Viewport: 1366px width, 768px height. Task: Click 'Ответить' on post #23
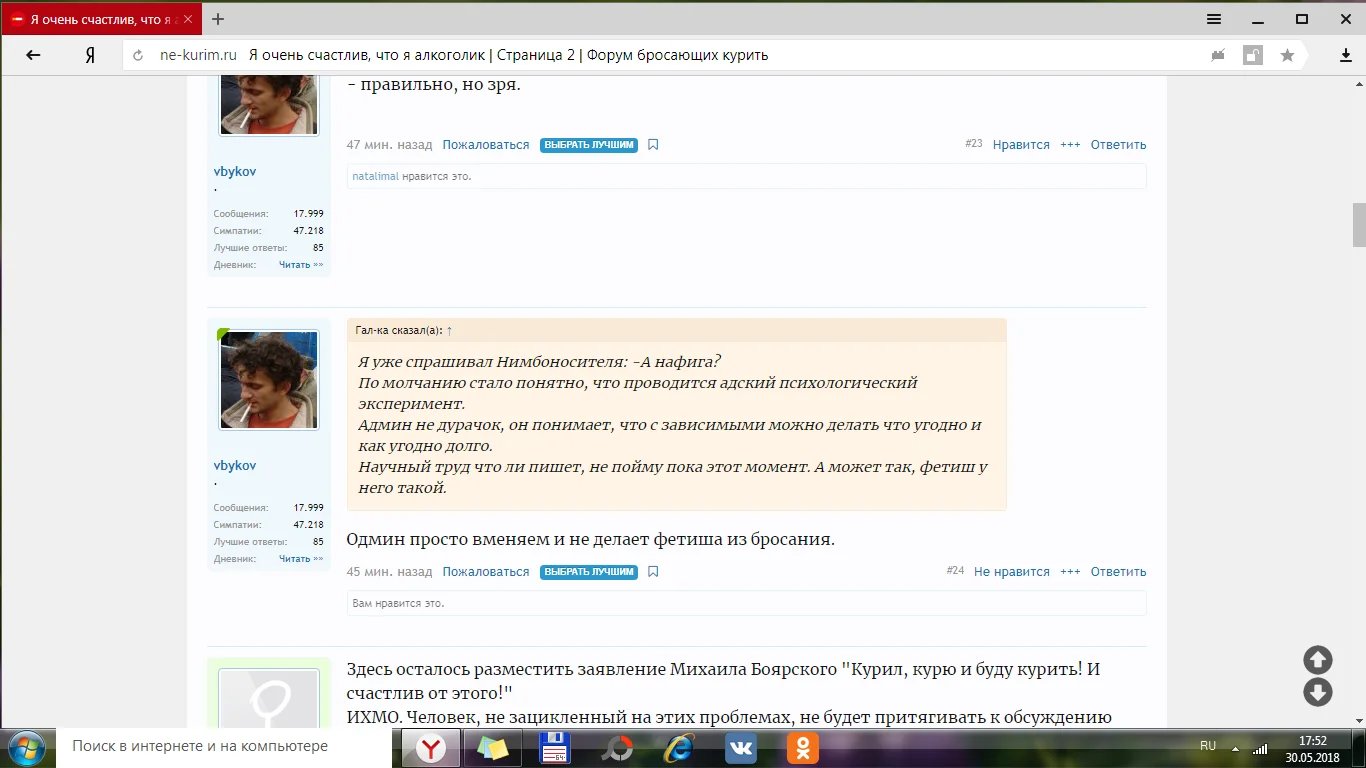[x=1118, y=145]
